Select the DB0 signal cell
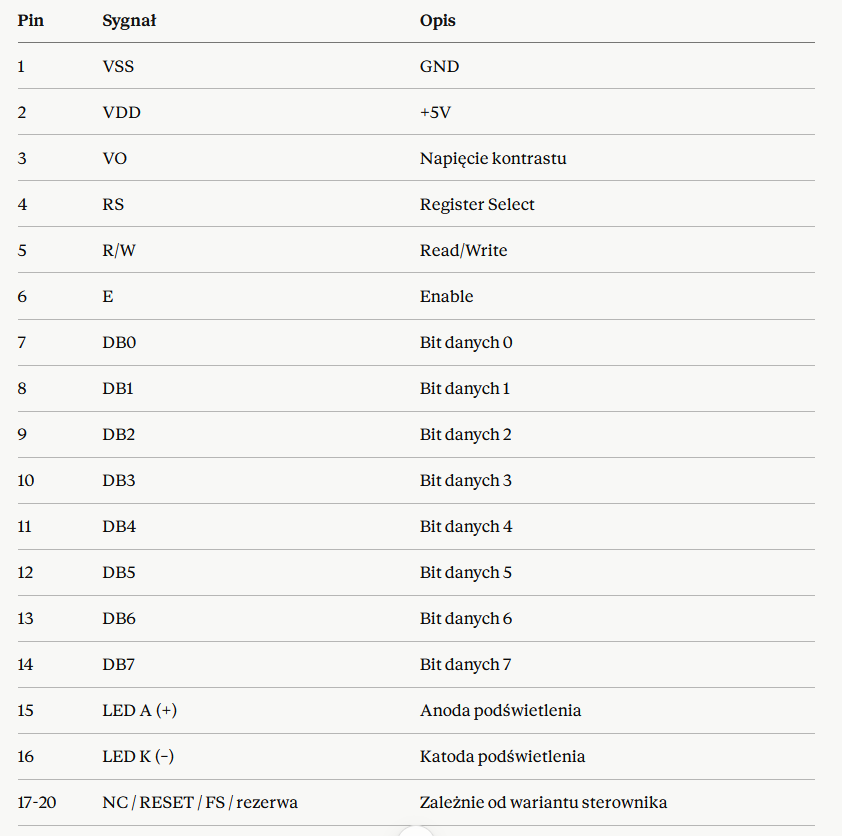842x836 pixels. point(119,343)
